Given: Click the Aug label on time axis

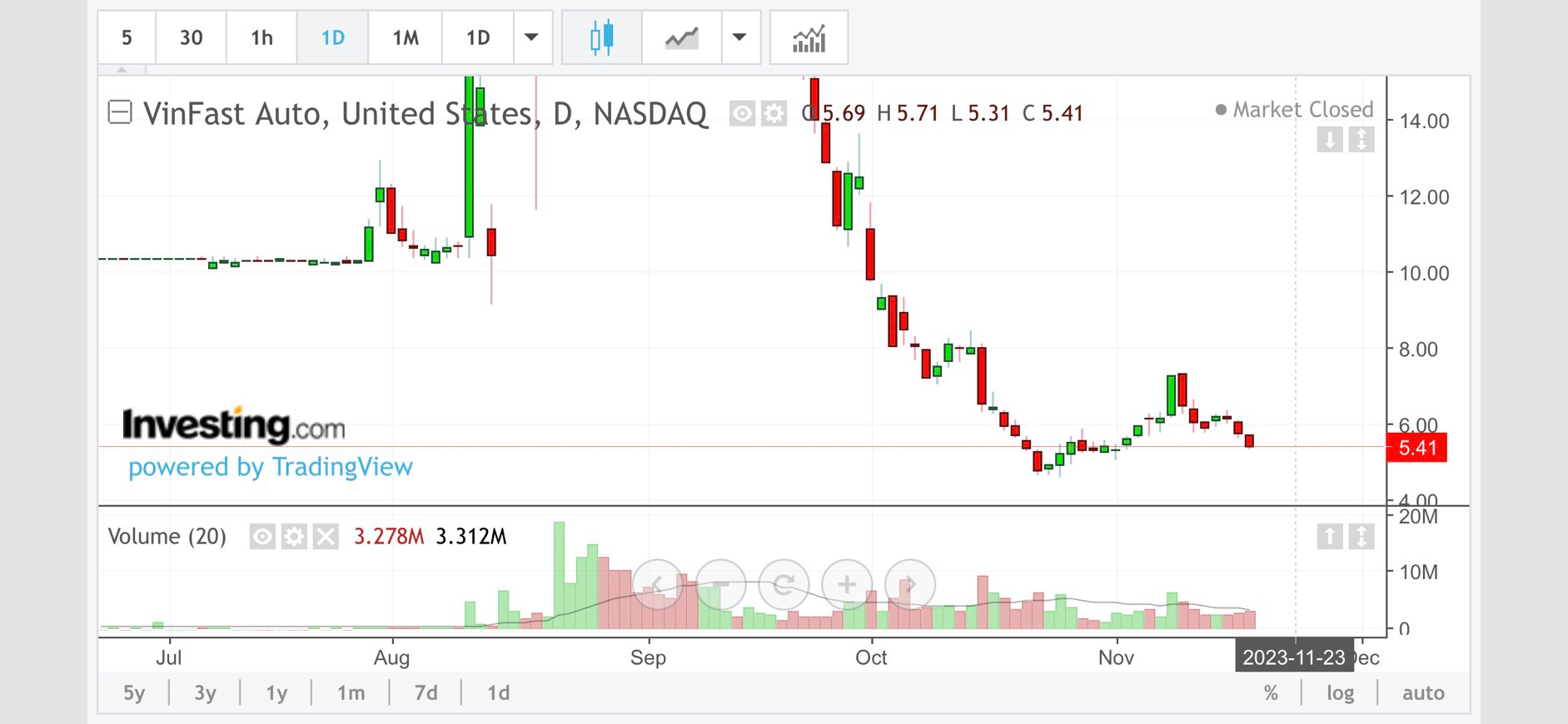Looking at the screenshot, I should tap(391, 657).
